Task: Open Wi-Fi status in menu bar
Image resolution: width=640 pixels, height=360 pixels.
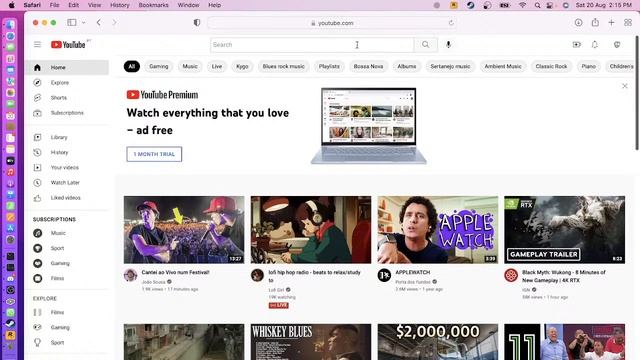Action: coord(522,5)
